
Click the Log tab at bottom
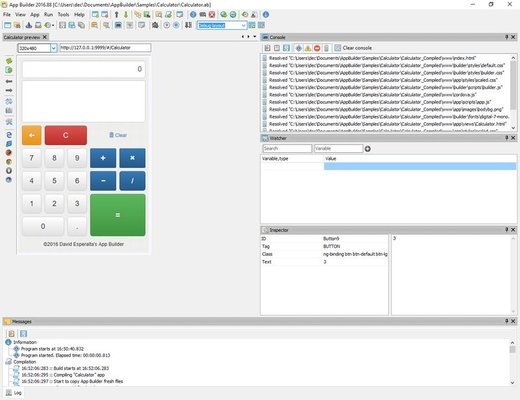click(x=14, y=393)
